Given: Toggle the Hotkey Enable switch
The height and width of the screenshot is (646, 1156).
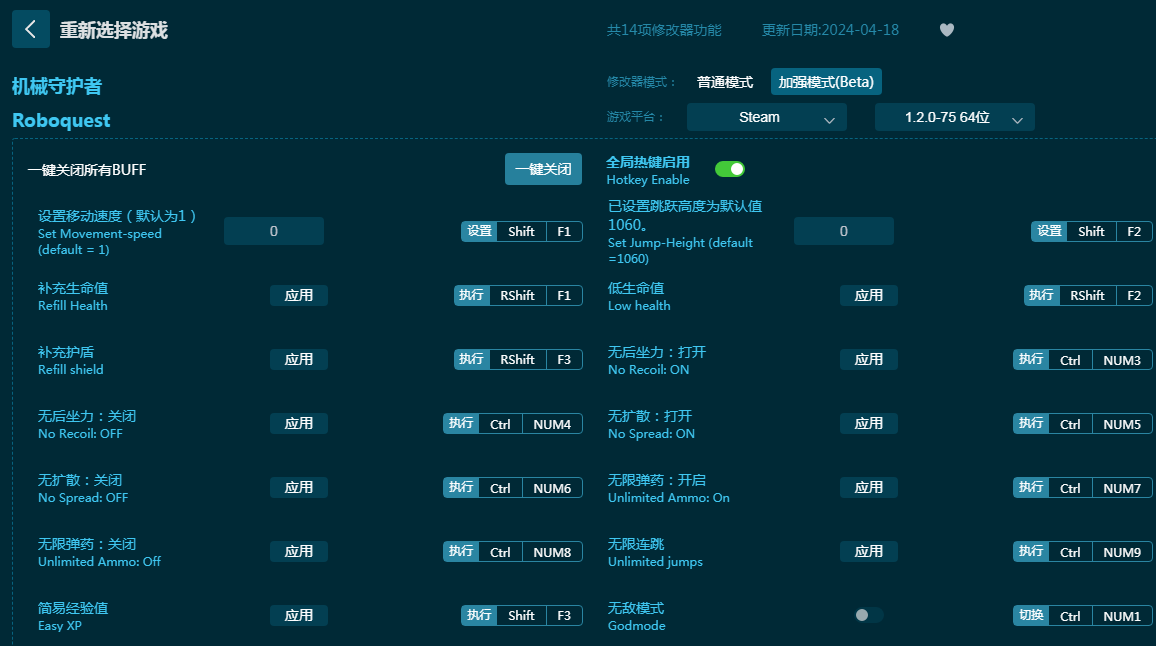Looking at the screenshot, I should click(730, 170).
